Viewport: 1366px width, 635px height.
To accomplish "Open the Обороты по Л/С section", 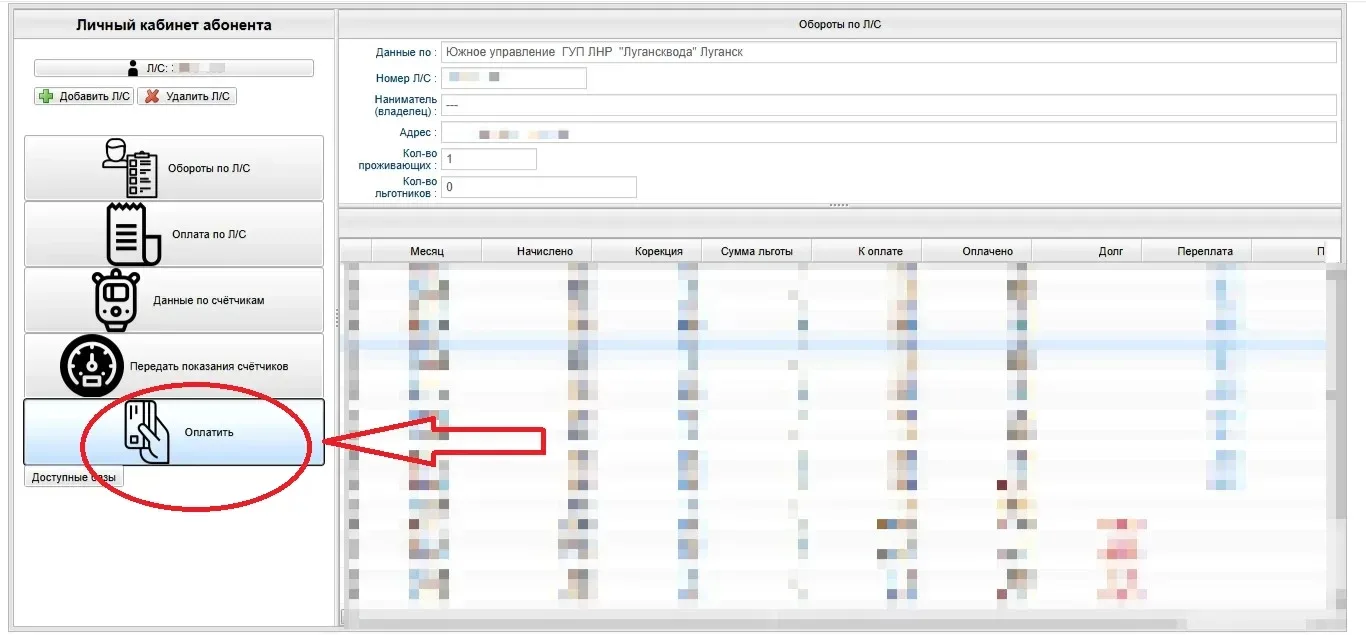I will point(174,168).
